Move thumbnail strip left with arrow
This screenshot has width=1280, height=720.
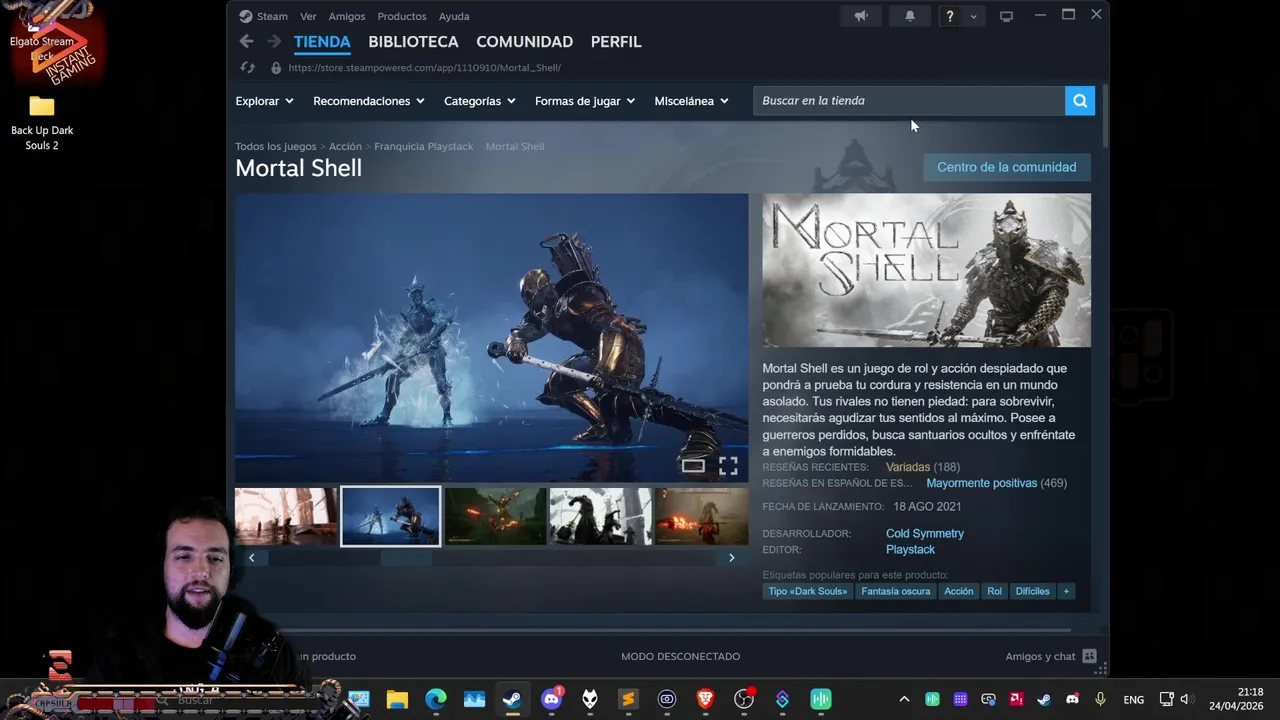[251, 558]
